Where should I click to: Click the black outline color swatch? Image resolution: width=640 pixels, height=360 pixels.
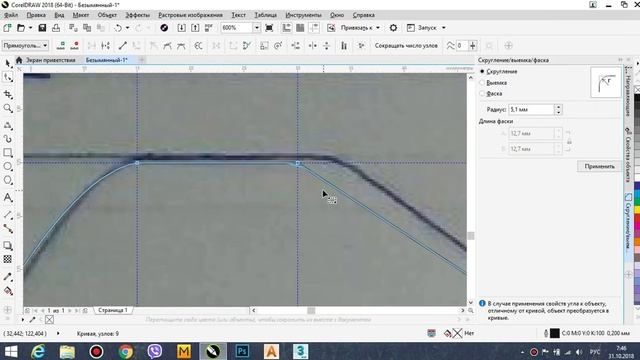click(x=554, y=333)
